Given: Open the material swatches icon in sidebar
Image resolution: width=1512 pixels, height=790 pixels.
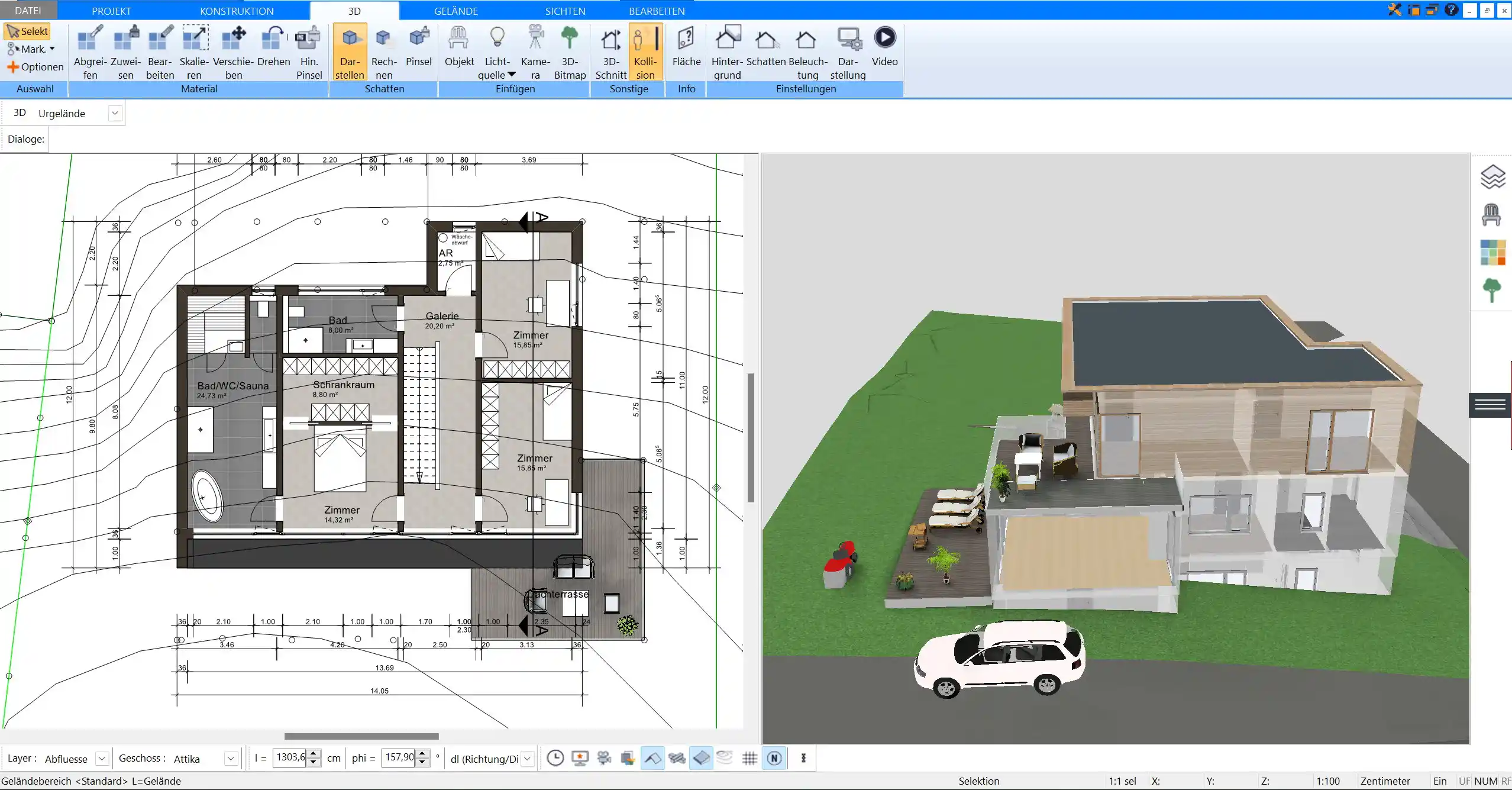Looking at the screenshot, I should click(1492, 252).
